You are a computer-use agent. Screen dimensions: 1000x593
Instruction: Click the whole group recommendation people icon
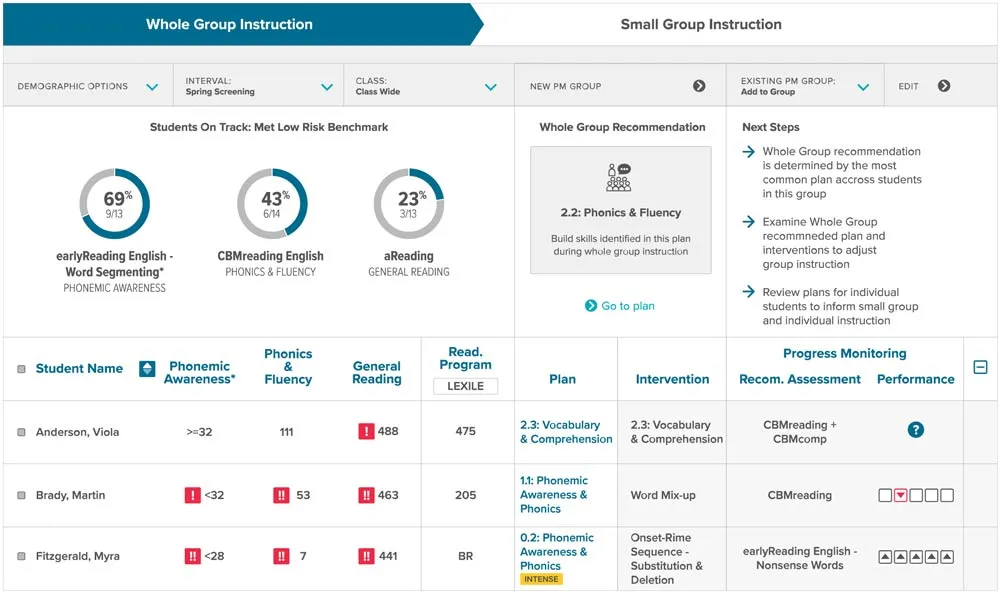[620, 178]
